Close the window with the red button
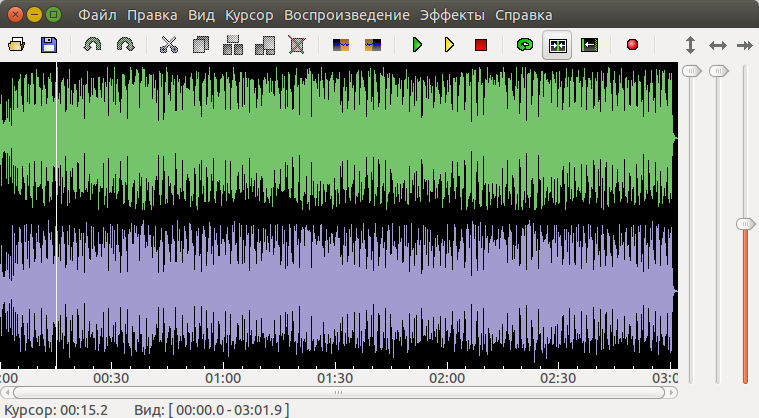Screen dimensions: 759x418 pos(15,15)
